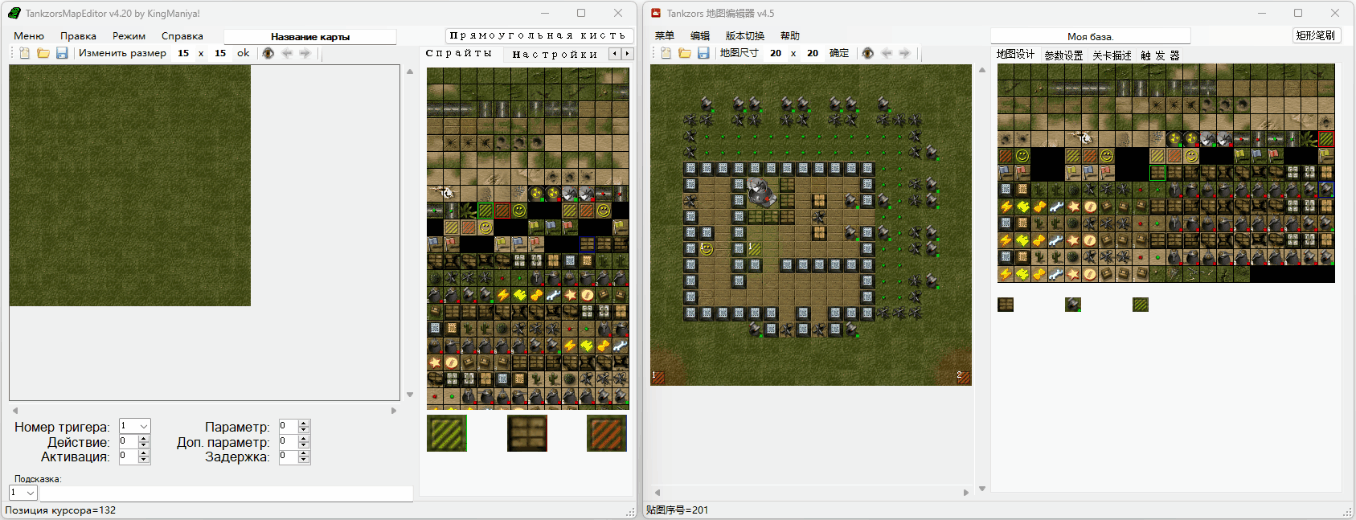Click the player 1 spawn marker on map
The image size is (1356, 520).
tap(658, 377)
